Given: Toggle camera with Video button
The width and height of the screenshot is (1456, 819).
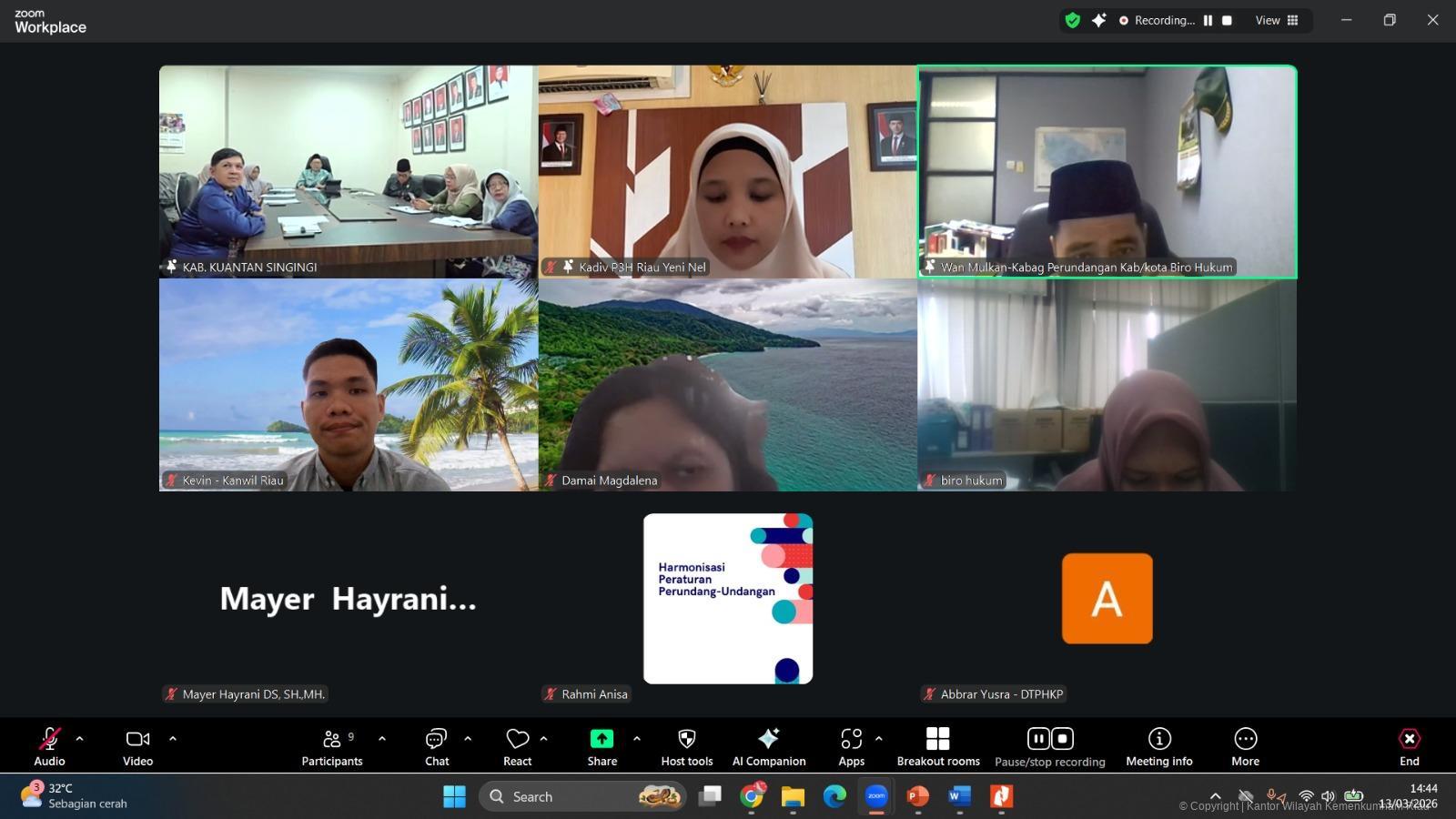Looking at the screenshot, I should 137,745.
